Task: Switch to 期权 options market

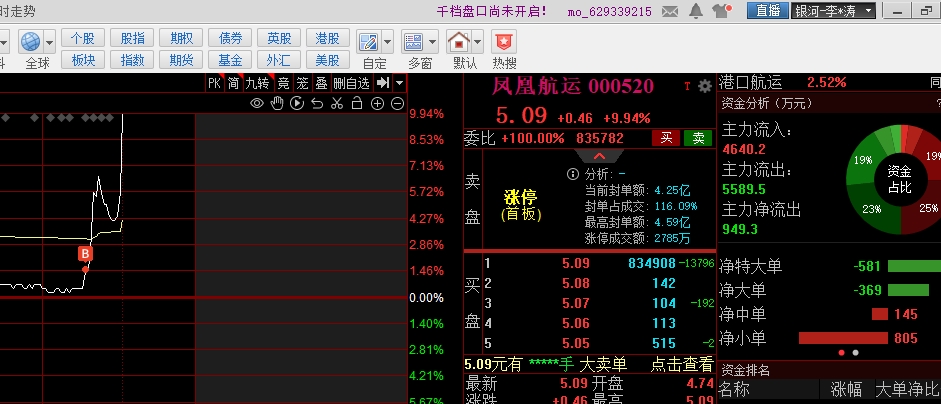Action: point(181,38)
